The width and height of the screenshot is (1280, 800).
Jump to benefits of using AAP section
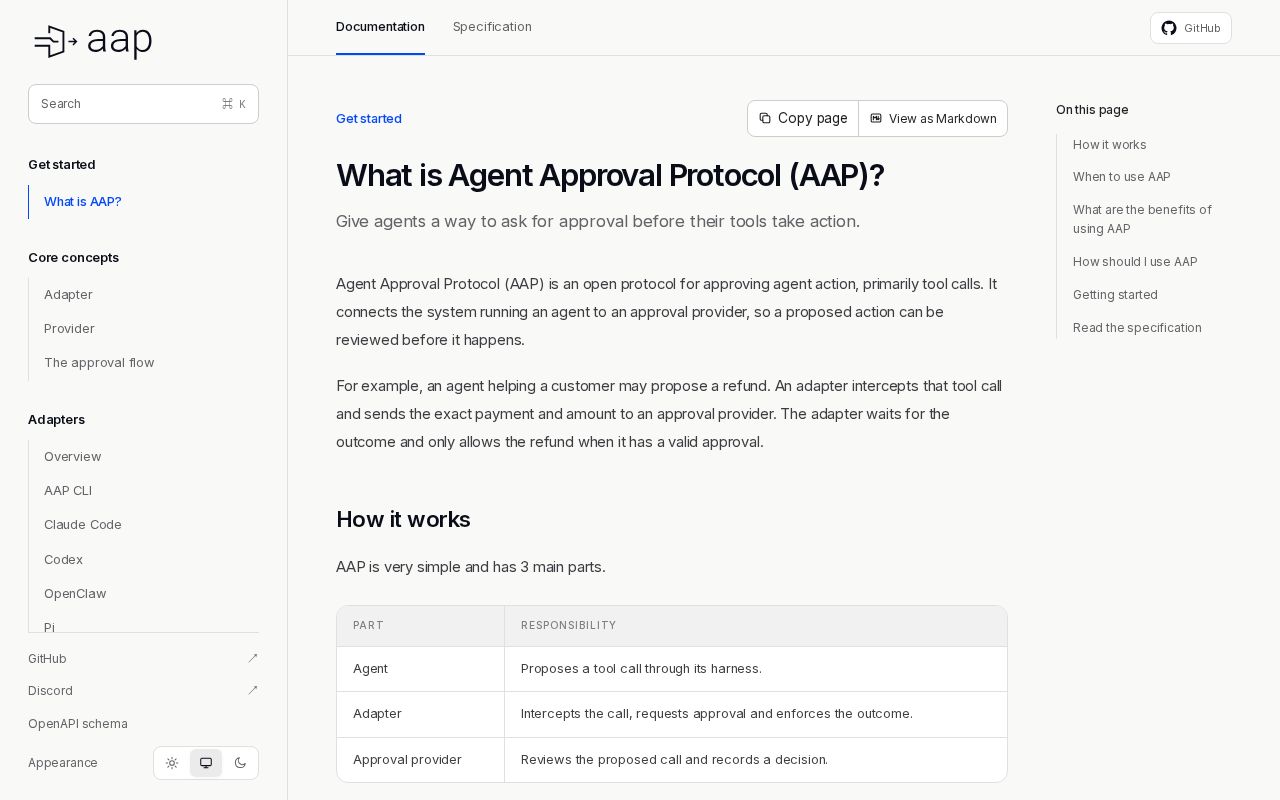1142,219
